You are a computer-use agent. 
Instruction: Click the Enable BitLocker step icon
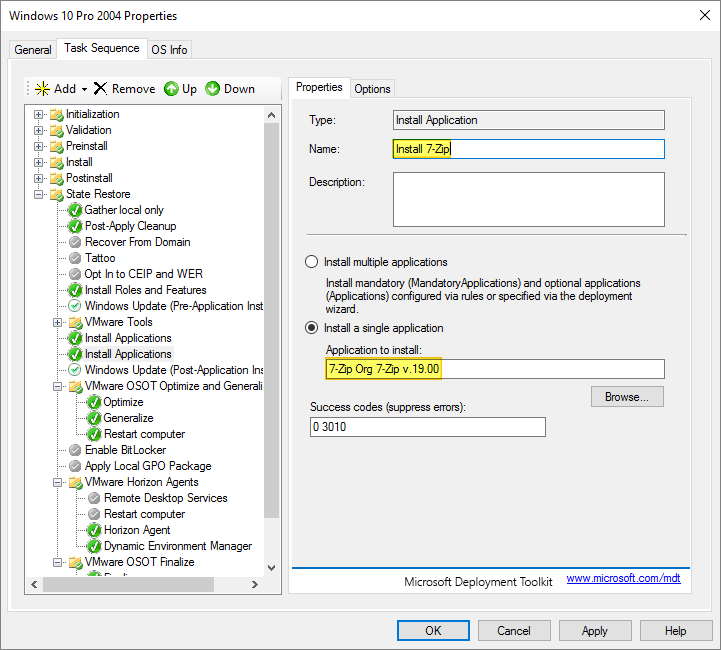pyautogui.click(x=75, y=450)
